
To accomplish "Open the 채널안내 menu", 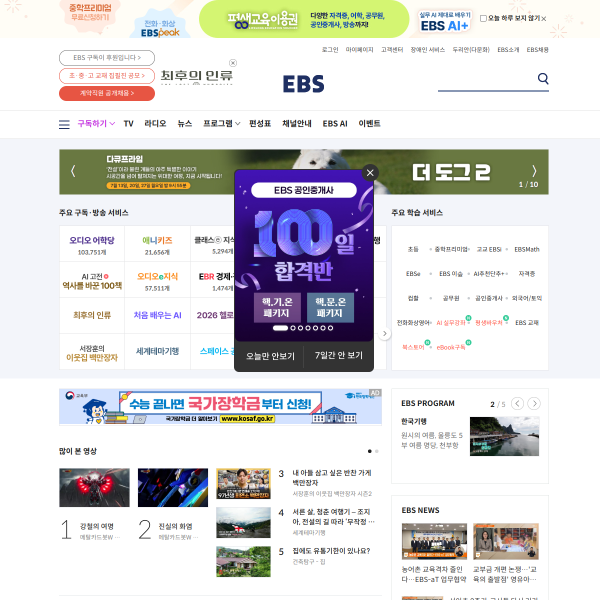I will coord(297,123).
